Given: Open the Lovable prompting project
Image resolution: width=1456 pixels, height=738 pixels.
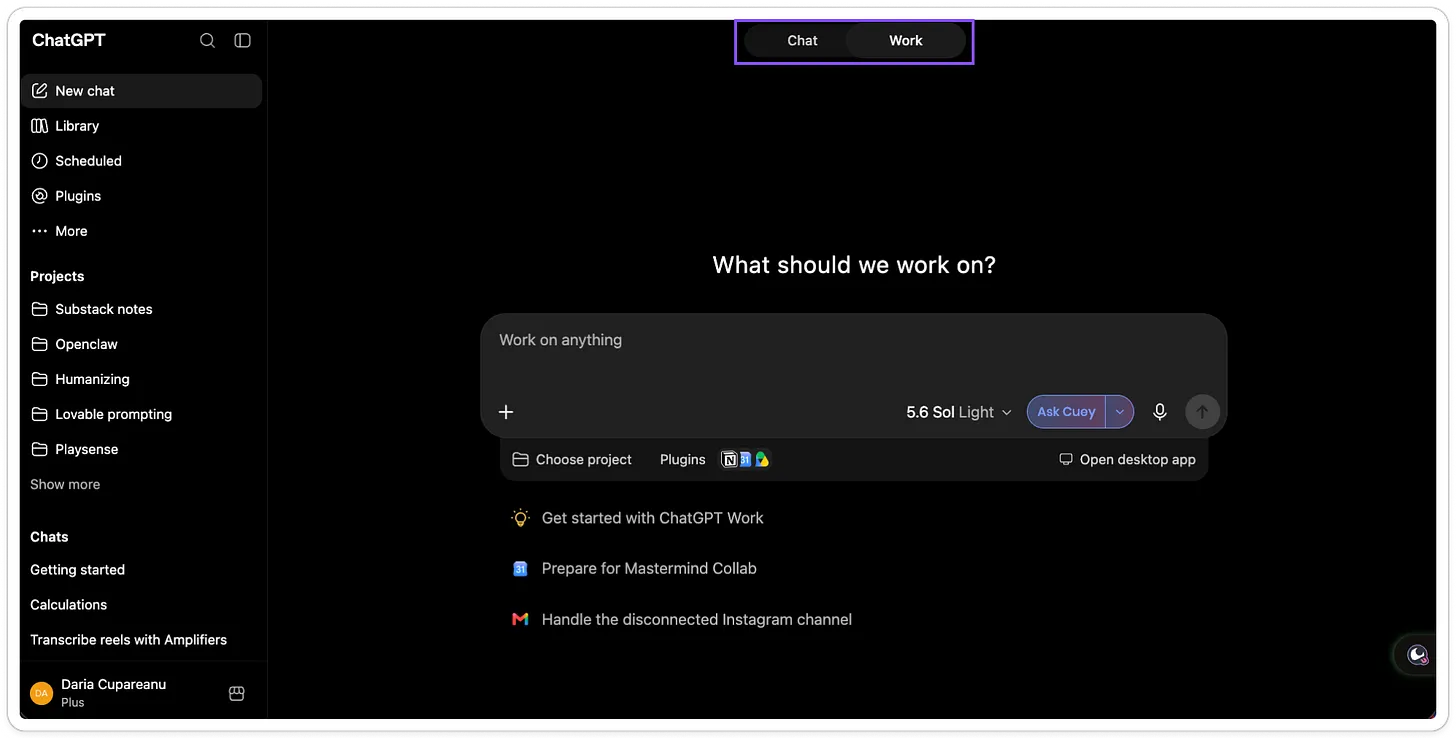Looking at the screenshot, I should click(141, 414).
